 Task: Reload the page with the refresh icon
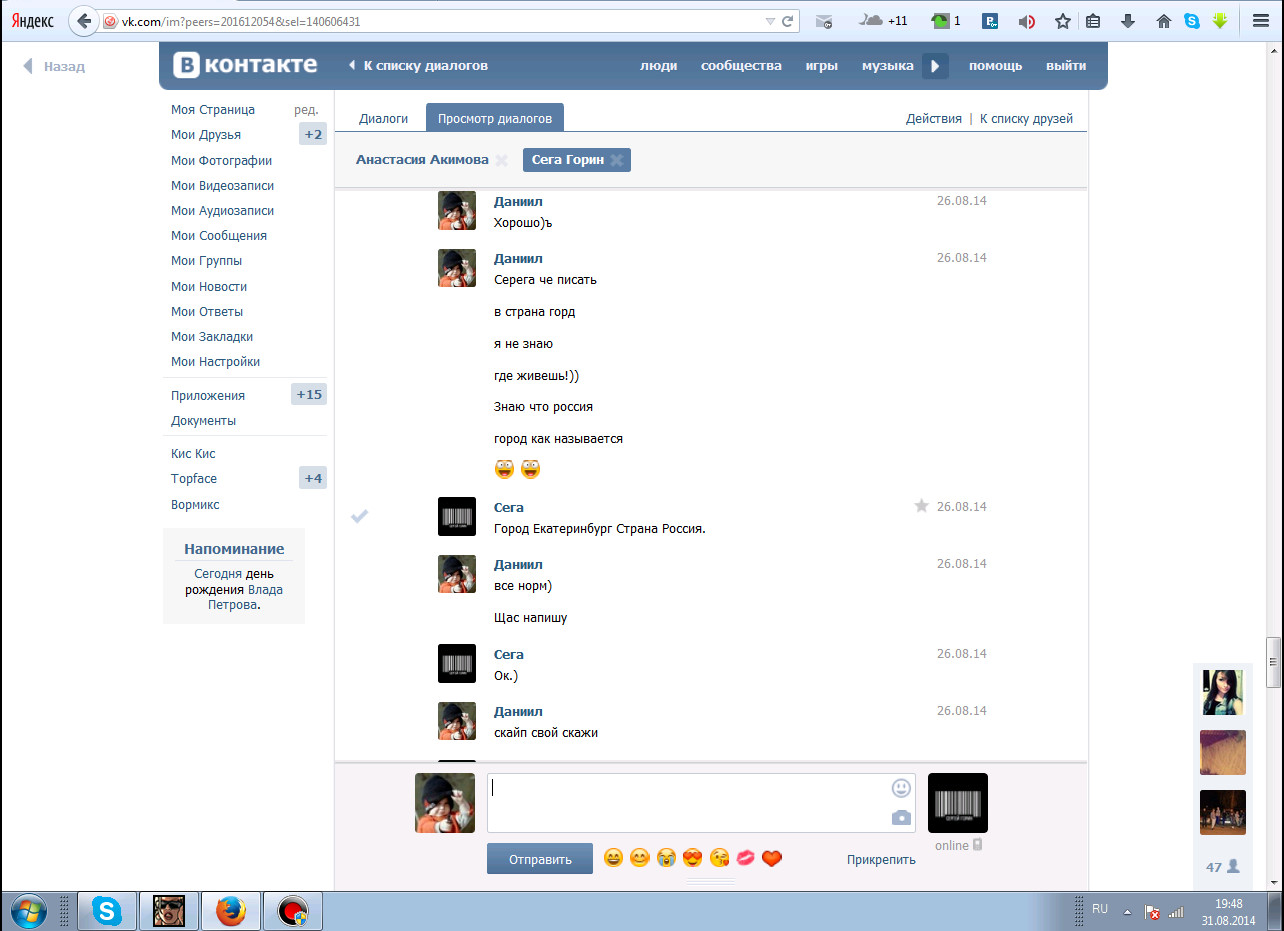tap(787, 21)
